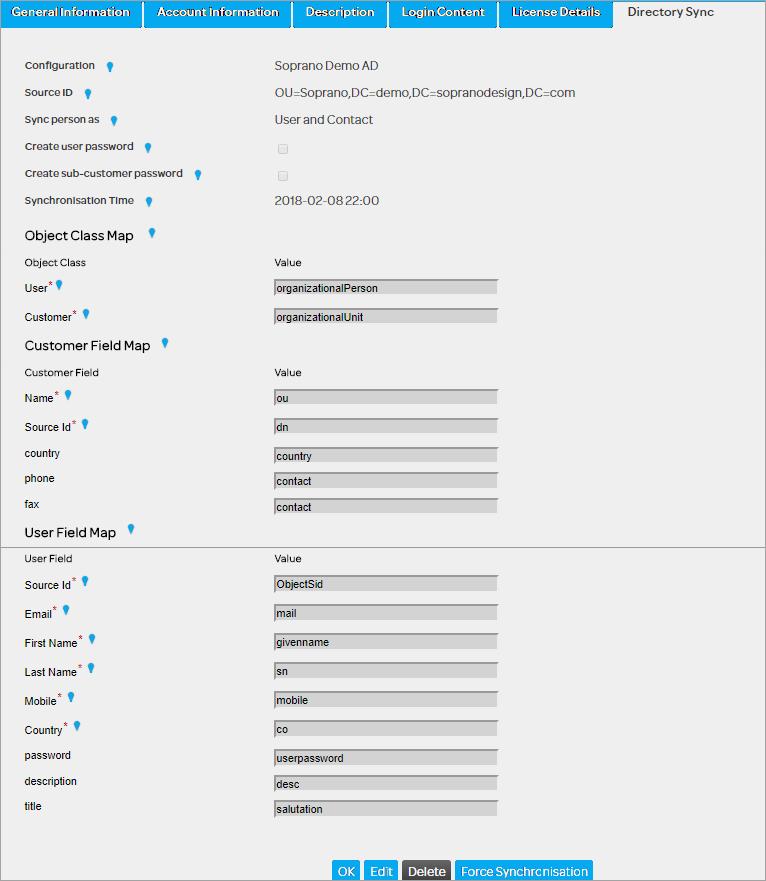Toggle the Create user password checkbox
The height and width of the screenshot is (881, 766).
tap(283, 149)
